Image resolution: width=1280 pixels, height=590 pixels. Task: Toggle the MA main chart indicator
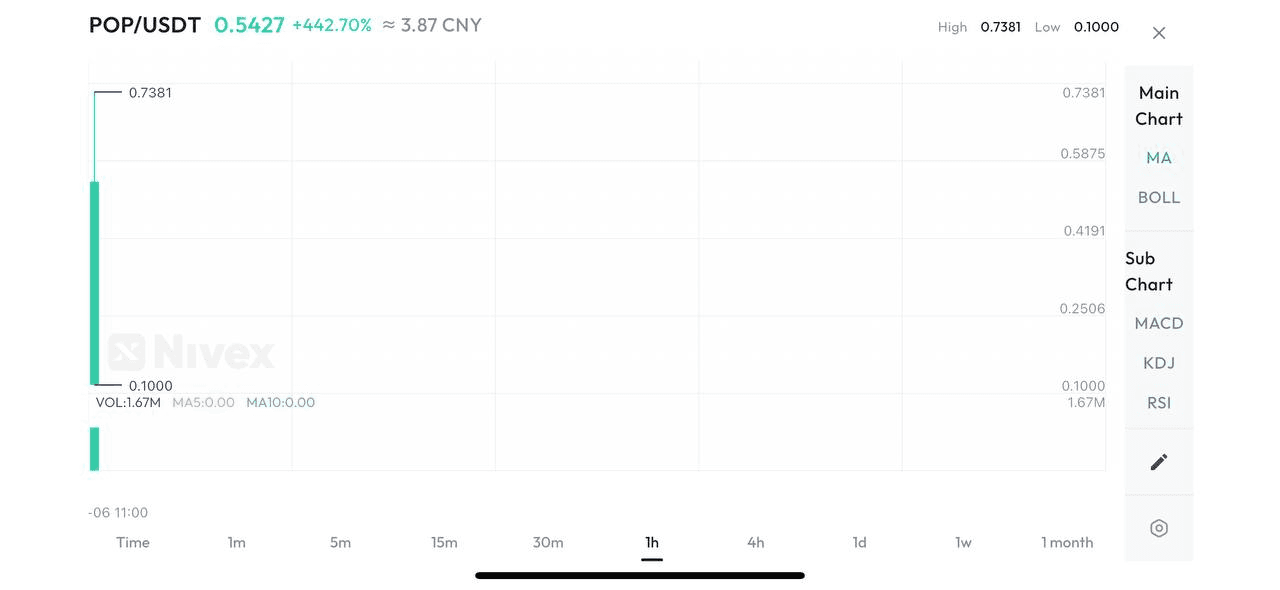coord(1159,158)
